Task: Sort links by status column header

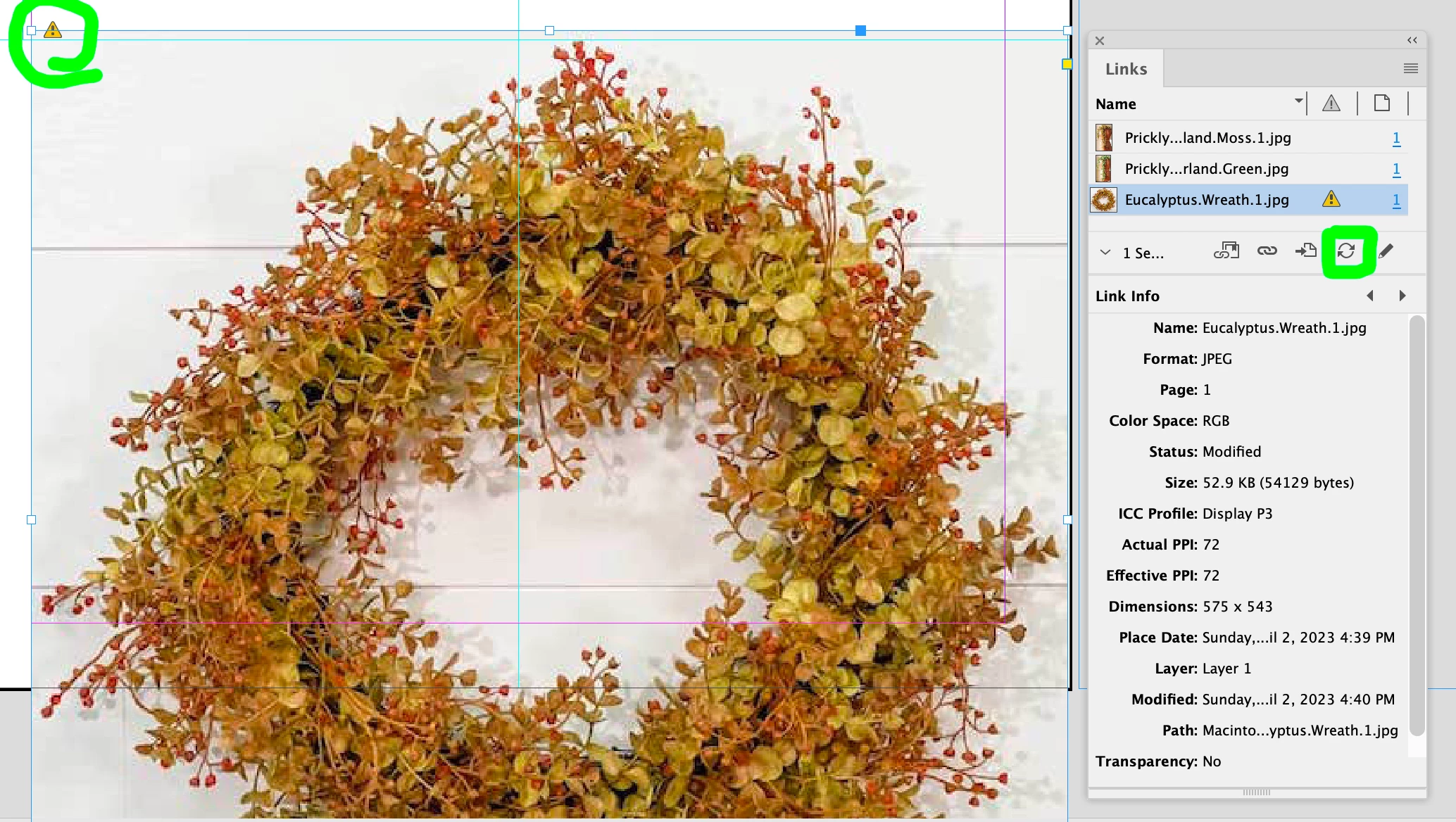Action: (1331, 103)
